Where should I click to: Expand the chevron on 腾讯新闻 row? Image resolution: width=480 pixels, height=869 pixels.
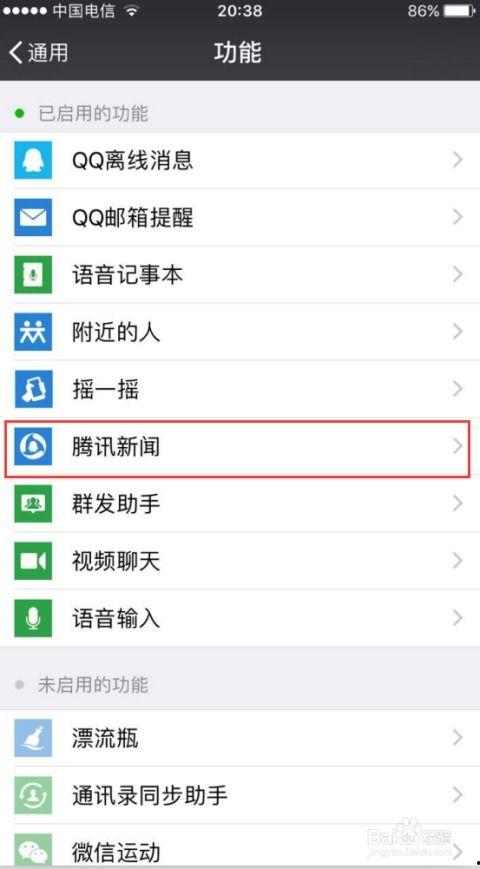(457, 446)
